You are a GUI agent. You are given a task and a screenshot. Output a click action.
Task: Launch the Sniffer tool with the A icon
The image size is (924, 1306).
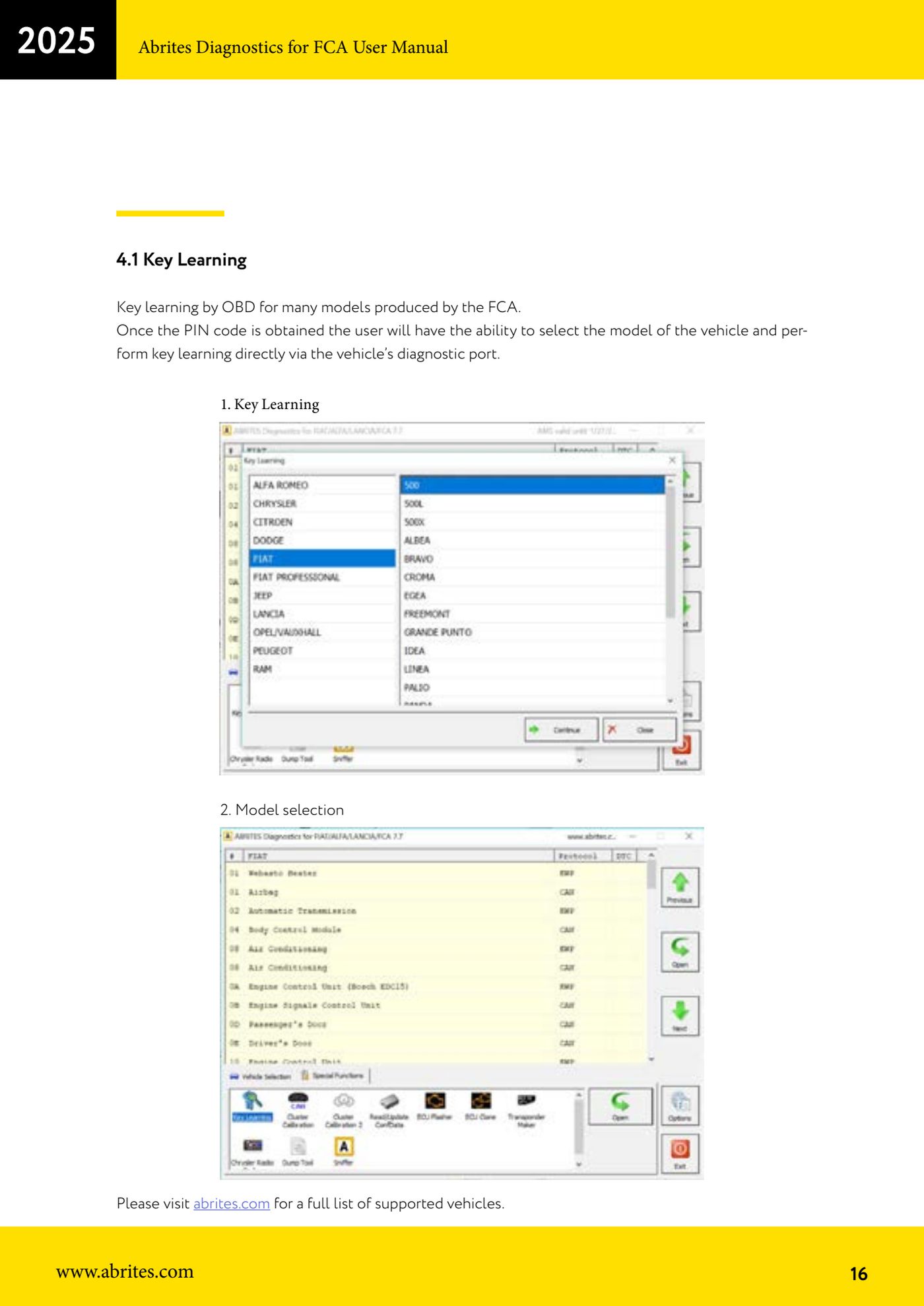tap(343, 1152)
